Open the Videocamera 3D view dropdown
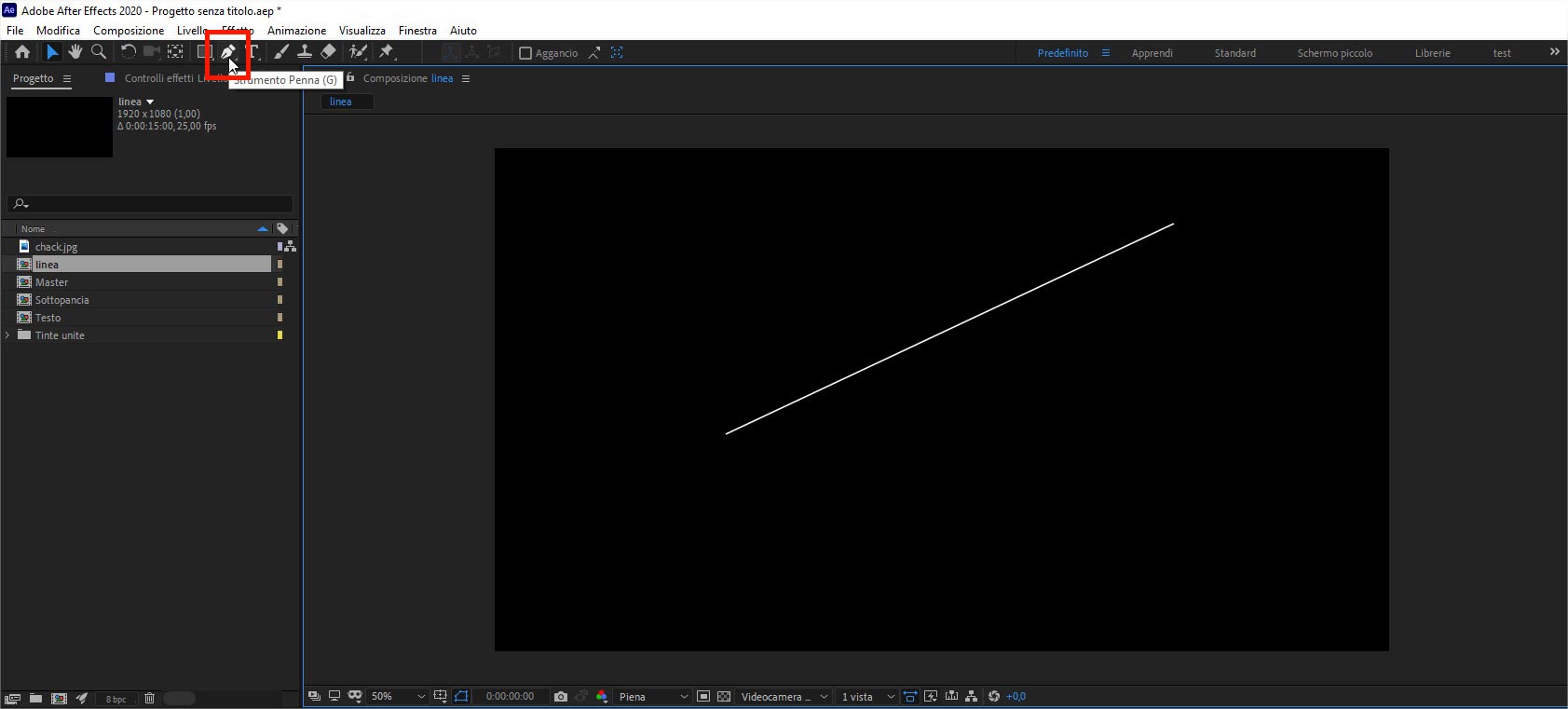1568x709 pixels. tap(783, 696)
